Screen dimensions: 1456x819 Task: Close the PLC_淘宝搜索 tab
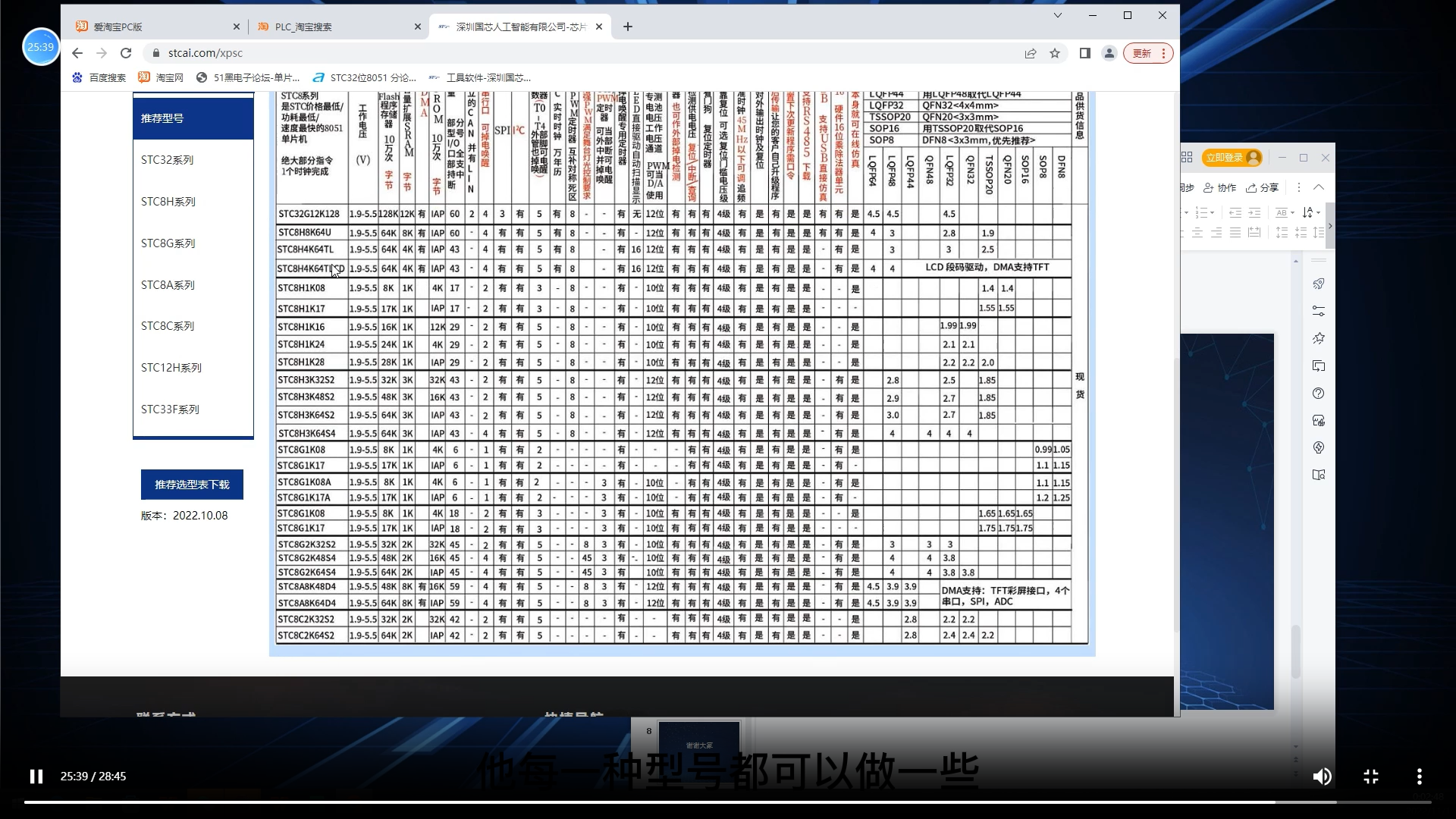click(x=417, y=27)
